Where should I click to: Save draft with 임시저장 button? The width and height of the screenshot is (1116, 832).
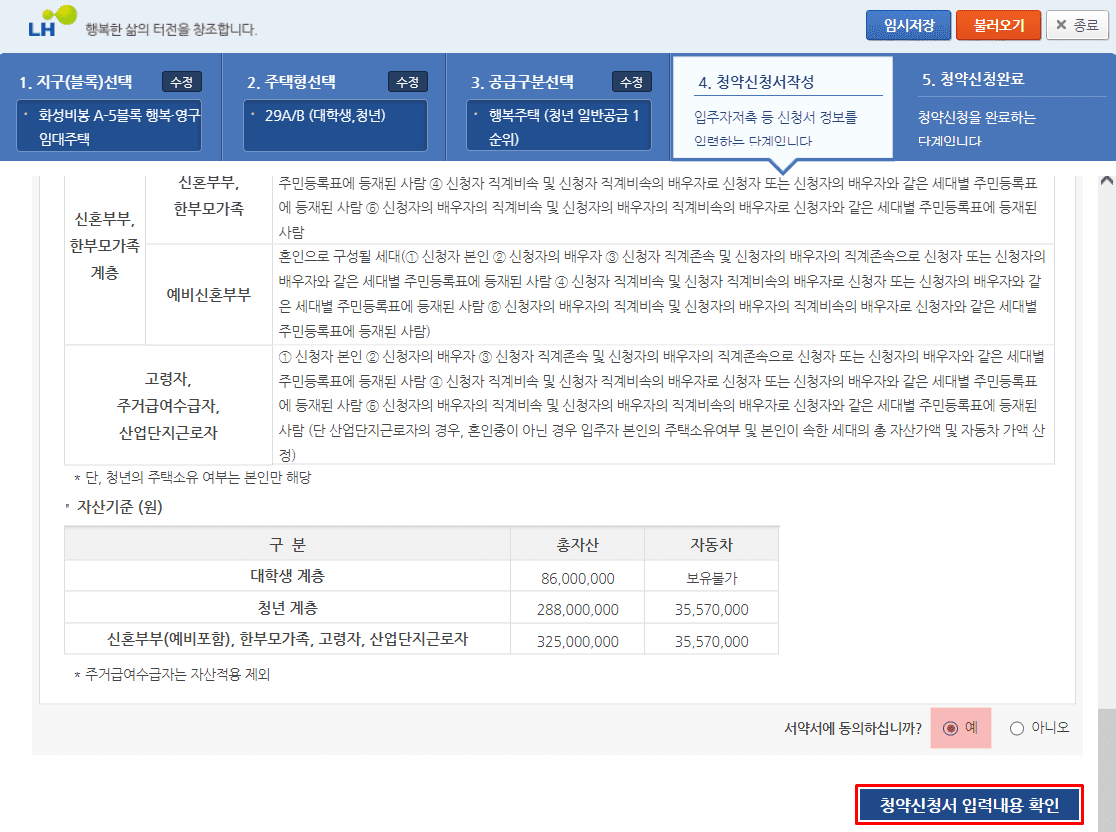tap(908, 26)
